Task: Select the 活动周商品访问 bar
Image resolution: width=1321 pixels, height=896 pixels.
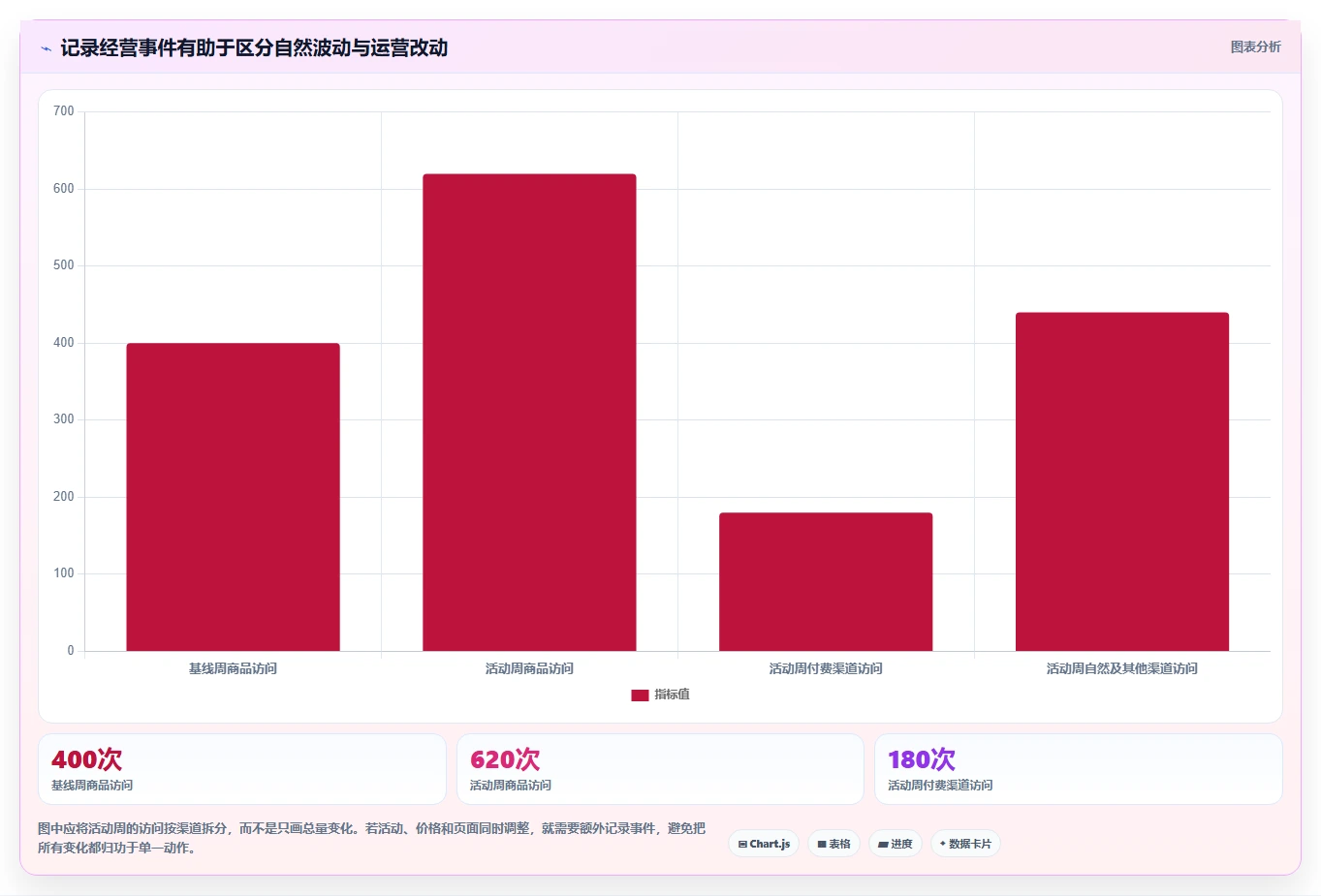Action: click(529, 413)
